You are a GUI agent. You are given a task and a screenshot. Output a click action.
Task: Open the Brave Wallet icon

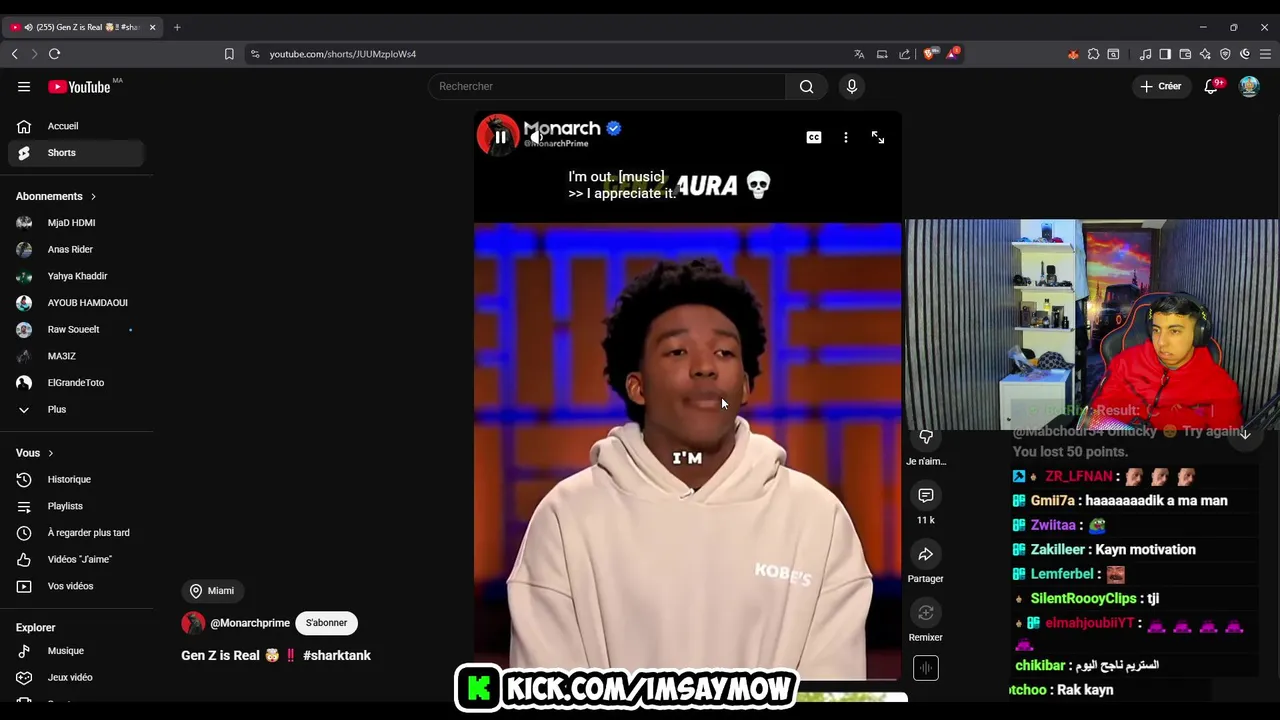coord(1185,54)
